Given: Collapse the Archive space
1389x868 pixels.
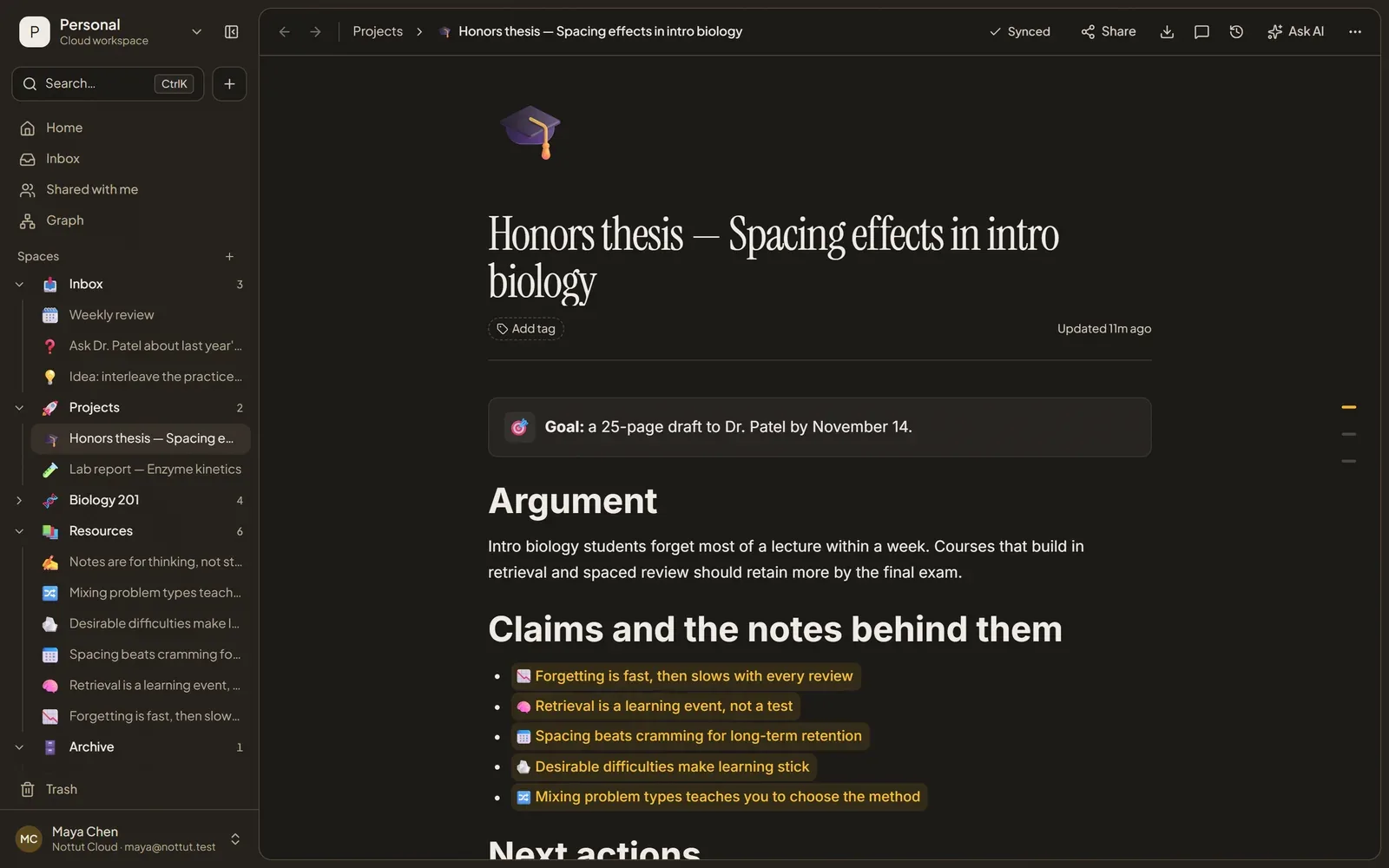Looking at the screenshot, I should coord(19,747).
